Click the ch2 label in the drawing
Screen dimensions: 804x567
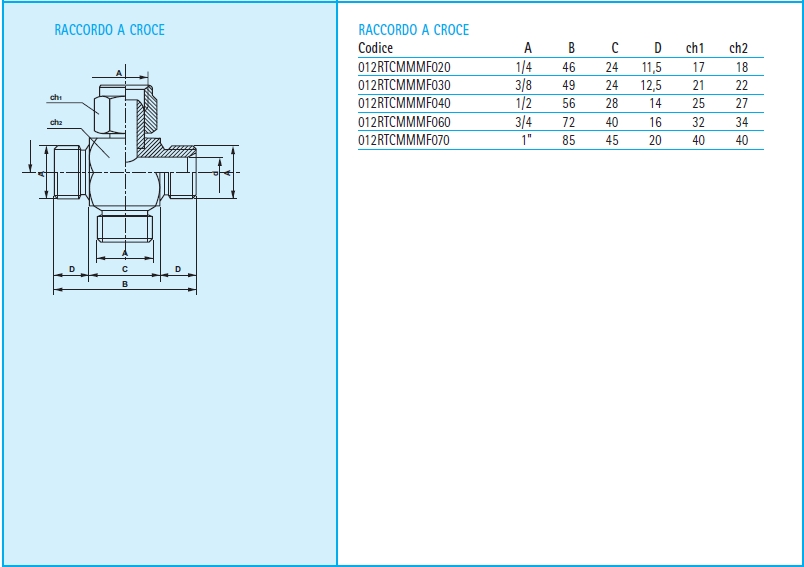[x=56, y=123]
